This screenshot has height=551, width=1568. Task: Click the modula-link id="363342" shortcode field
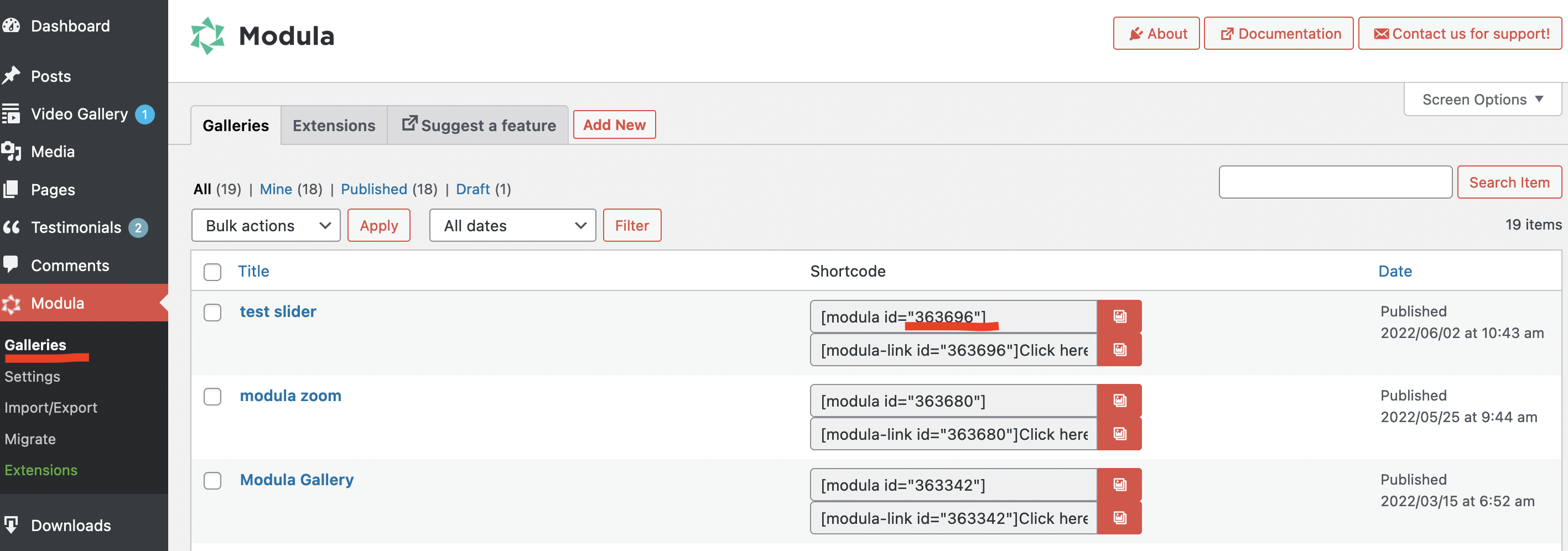(953, 517)
